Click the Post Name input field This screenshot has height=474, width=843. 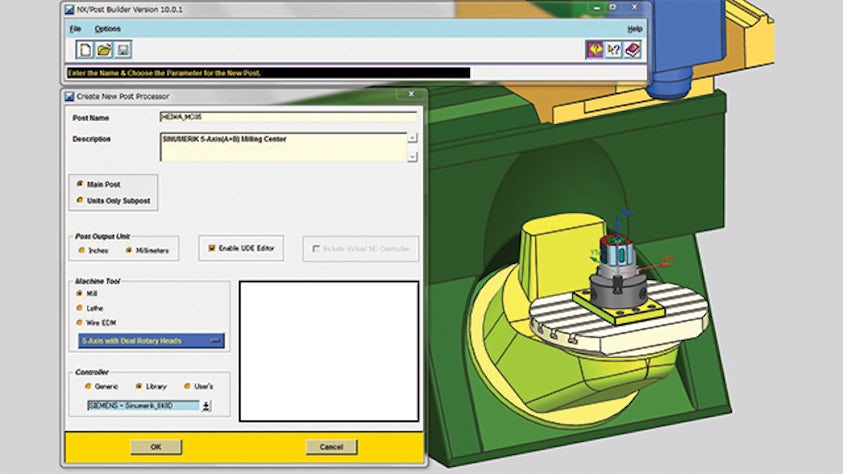pos(288,117)
